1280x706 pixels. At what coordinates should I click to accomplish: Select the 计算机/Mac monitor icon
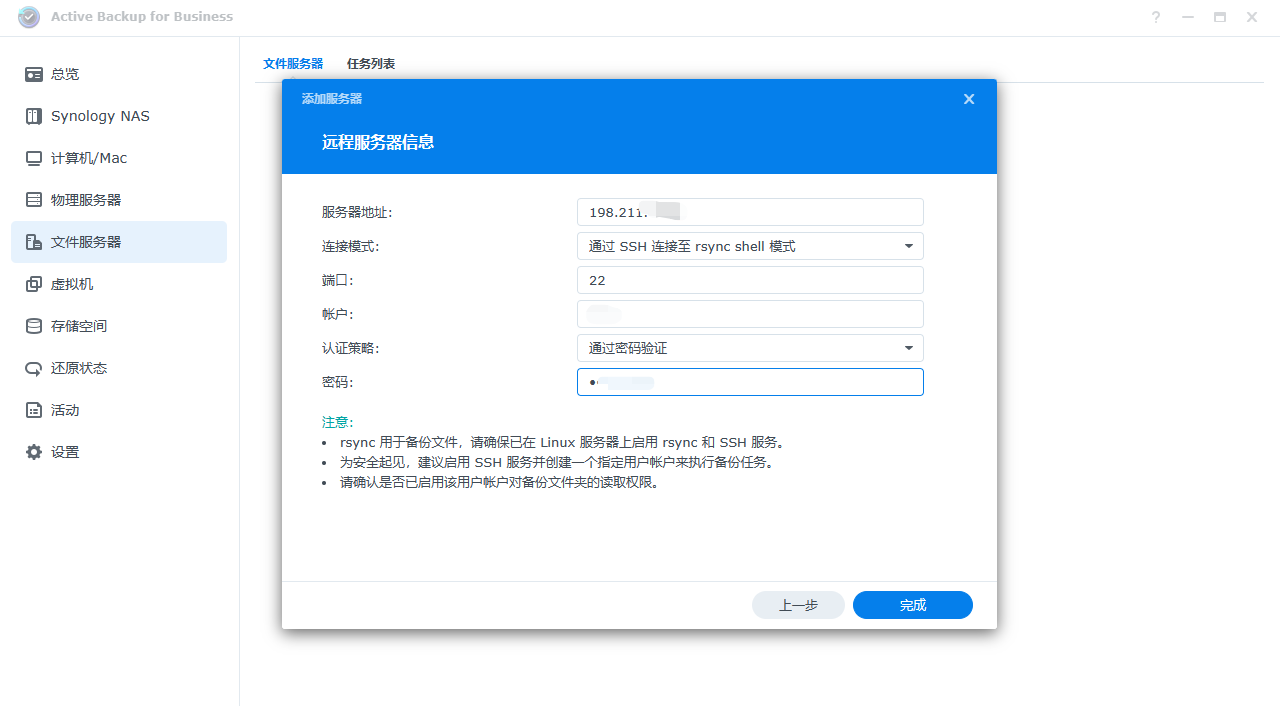coord(34,158)
